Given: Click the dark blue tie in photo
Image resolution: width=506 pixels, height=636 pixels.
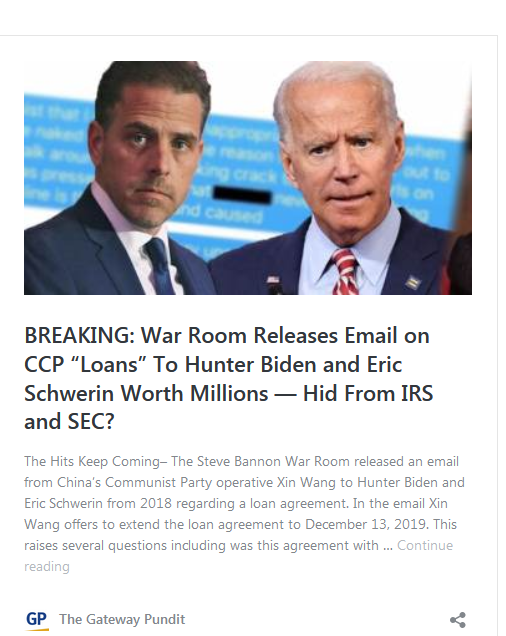Looking at the screenshot, I should point(160,266).
